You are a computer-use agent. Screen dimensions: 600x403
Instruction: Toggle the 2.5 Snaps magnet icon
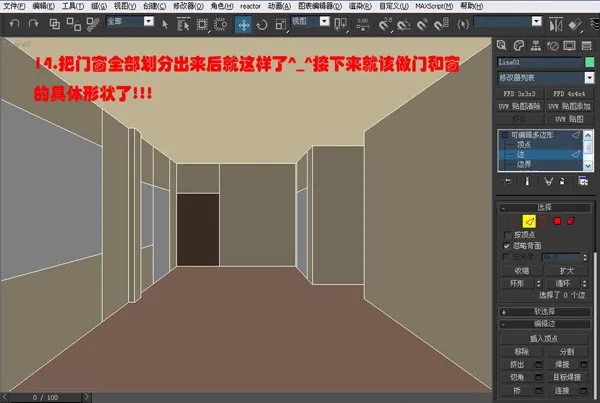click(385, 24)
